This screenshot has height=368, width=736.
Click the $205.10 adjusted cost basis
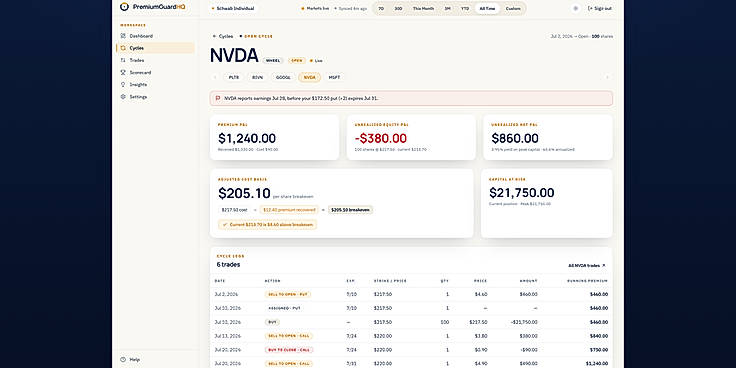point(244,193)
